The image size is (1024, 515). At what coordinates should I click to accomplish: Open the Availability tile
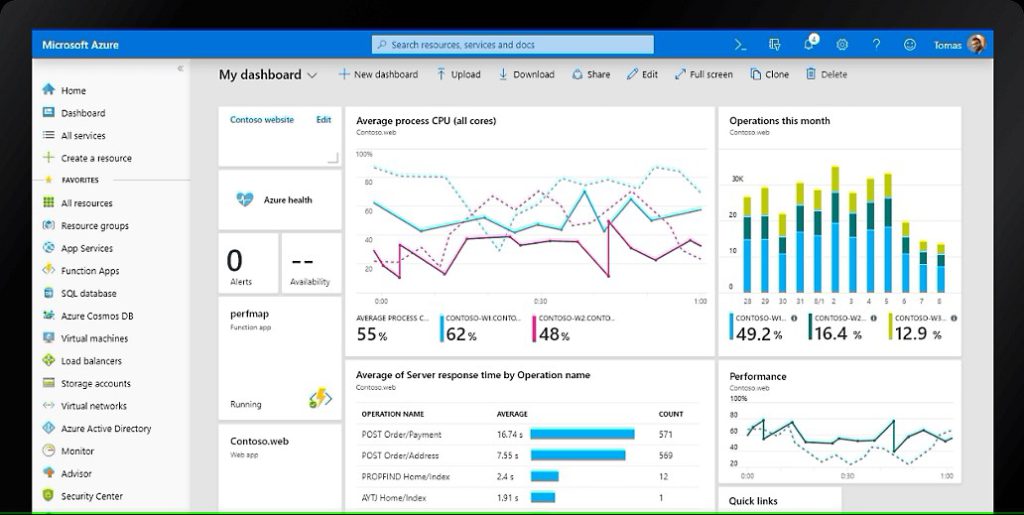(311, 263)
